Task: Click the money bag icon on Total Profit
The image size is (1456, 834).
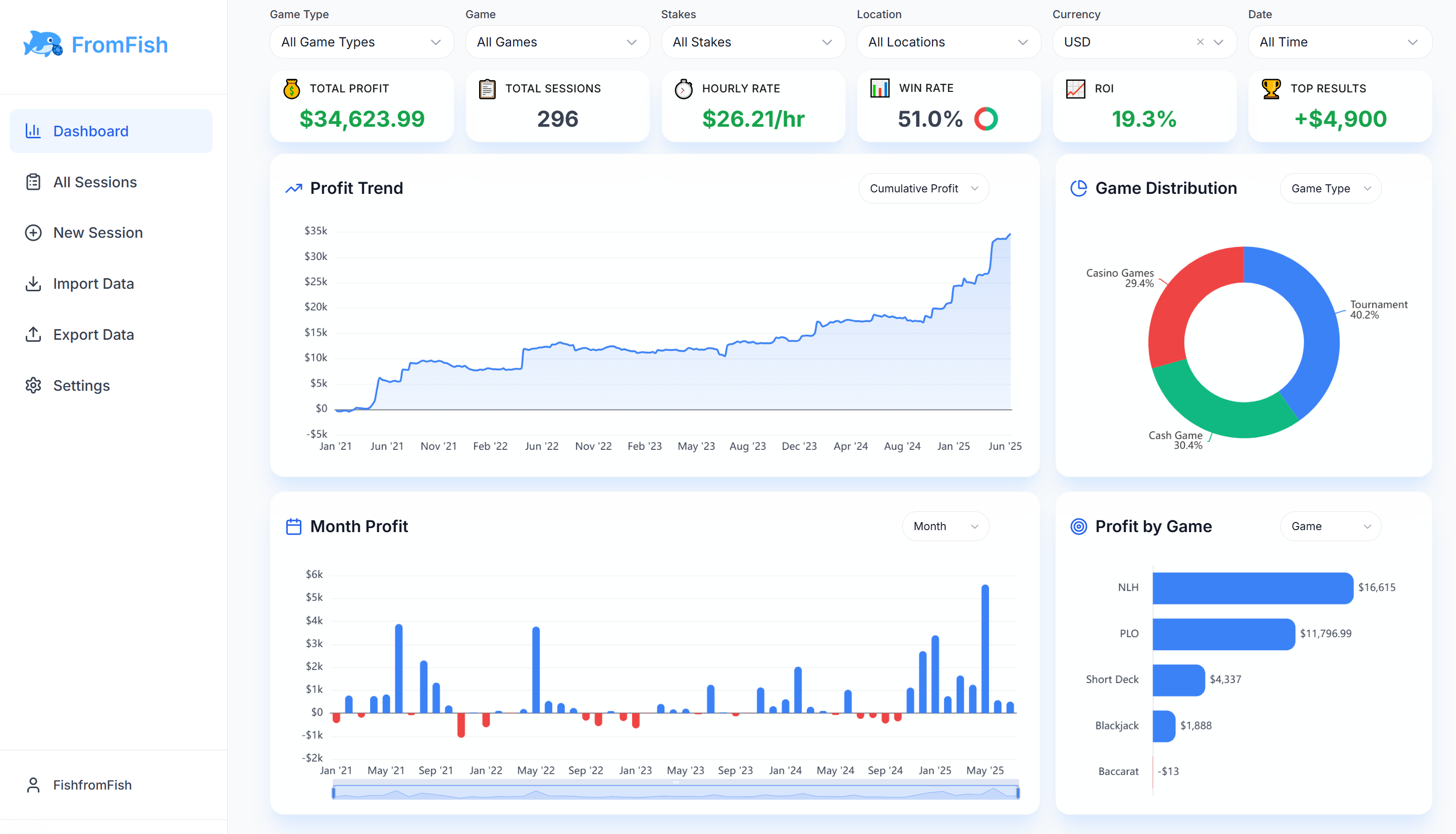Action: [292, 88]
